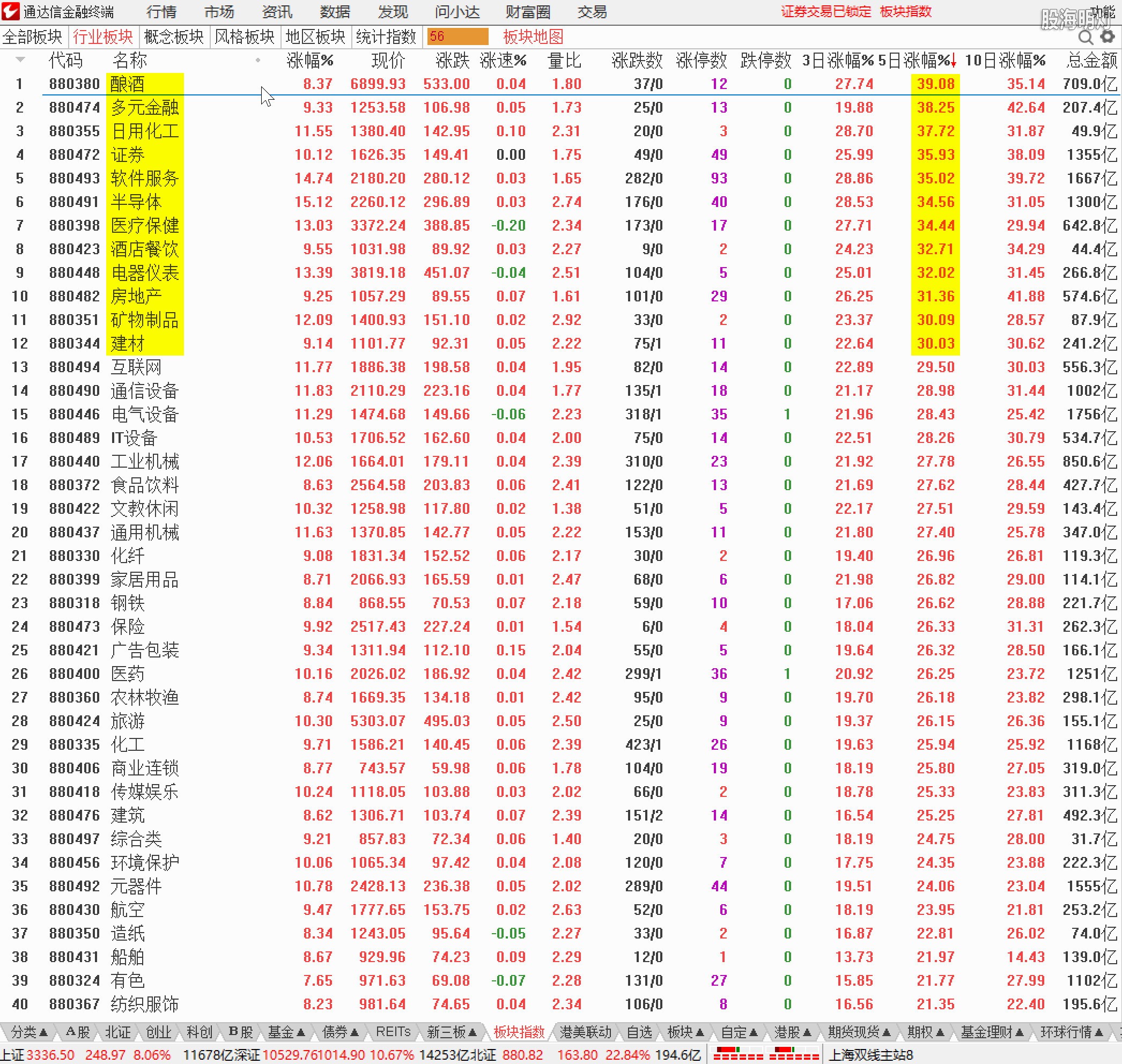Screen dimensions: 1122x1064
Task: Expand the 期权 bottom tab menu
Action: coord(926,1032)
